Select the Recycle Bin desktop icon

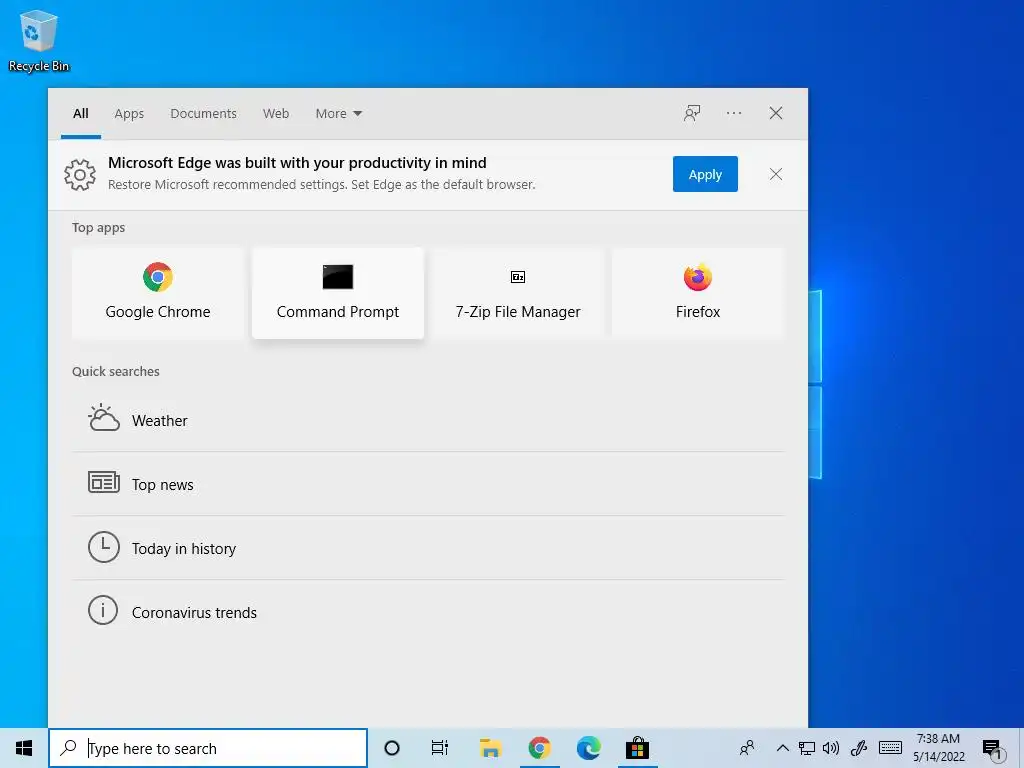click(x=39, y=40)
